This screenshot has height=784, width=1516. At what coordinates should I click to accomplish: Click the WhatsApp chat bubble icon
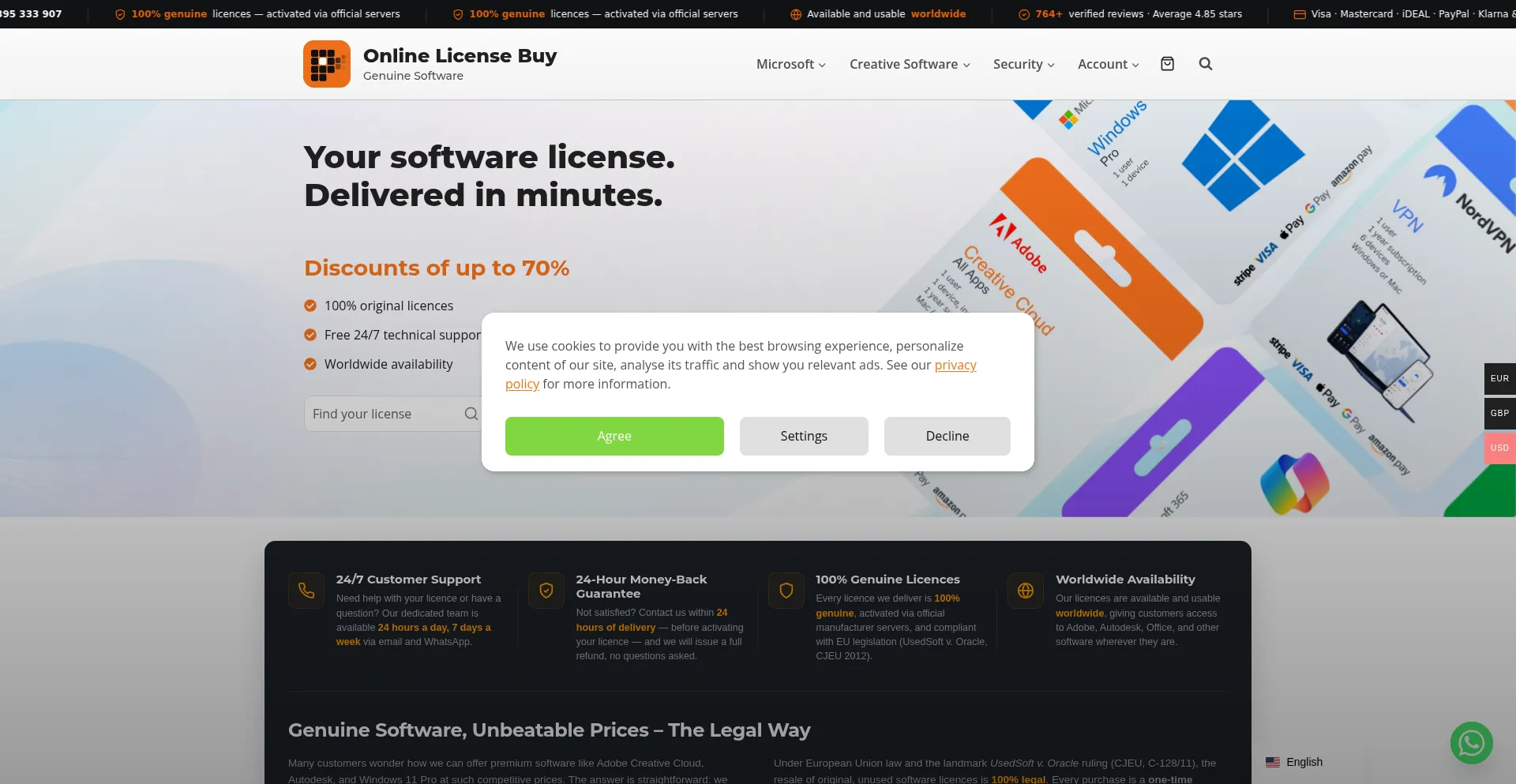point(1472,743)
